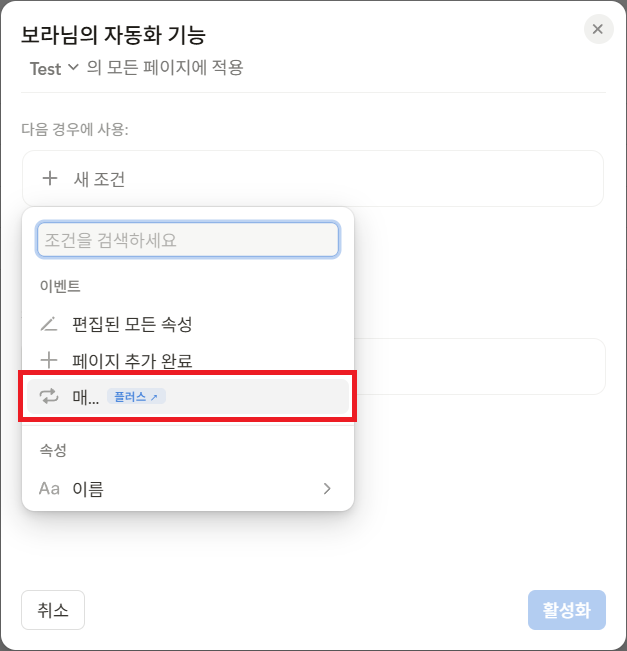Click the 활성화 activate button
Image resolution: width=627 pixels, height=651 pixels.
click(x=567, y=610)
